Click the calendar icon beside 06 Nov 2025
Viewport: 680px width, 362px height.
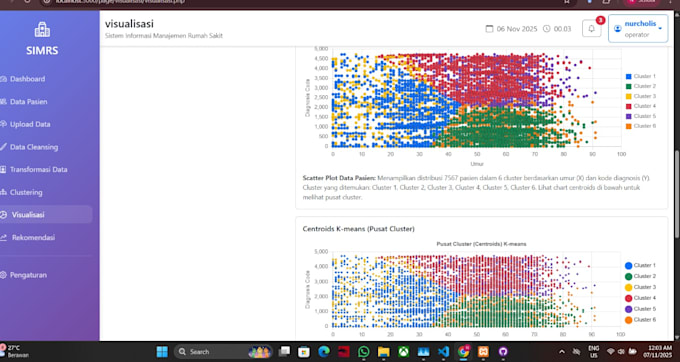pos(489,29)
